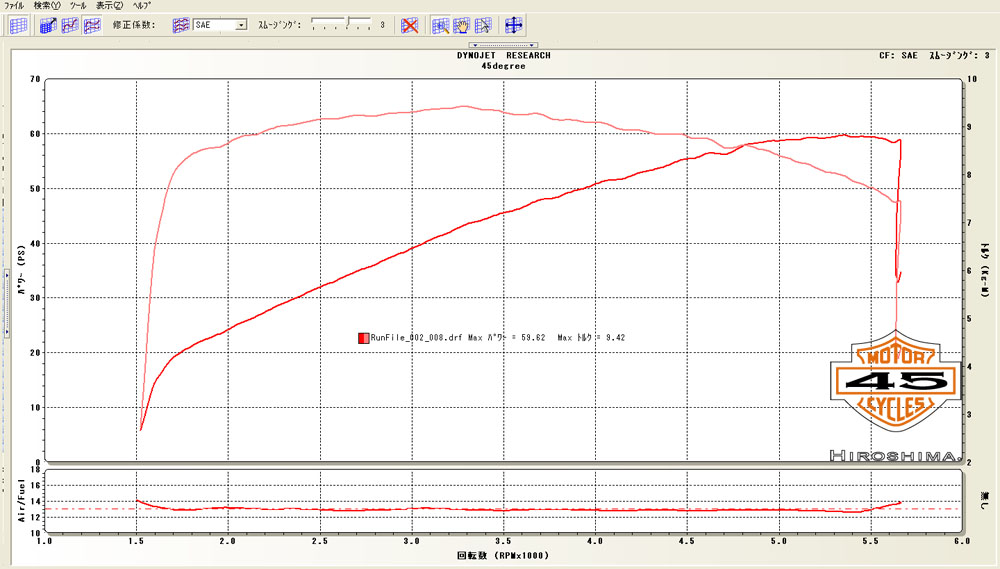1000x569 pixels.
Task: Activate the arrow pointer selection tool
Action: 484,25
